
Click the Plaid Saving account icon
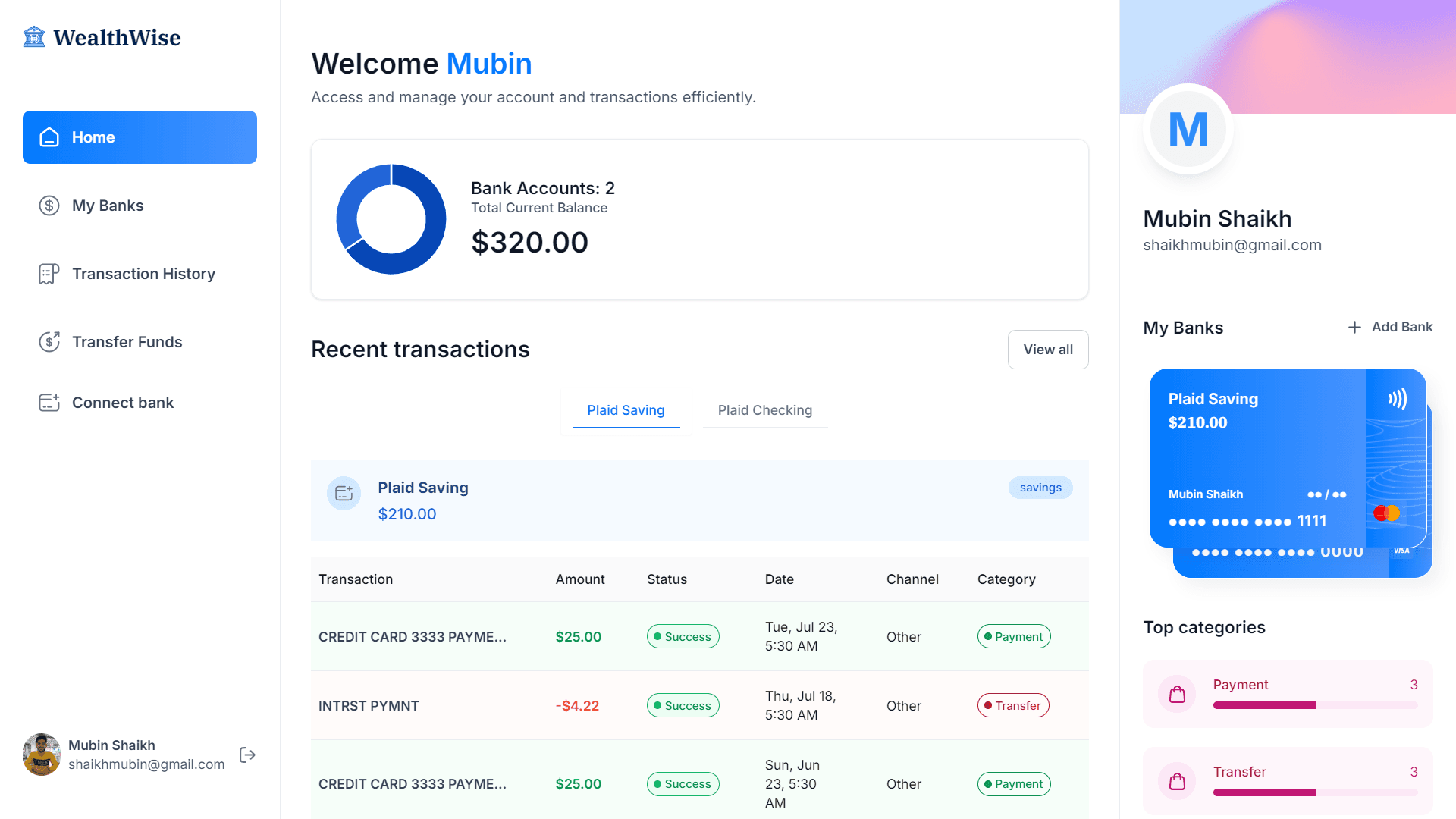tap(344, 493)
